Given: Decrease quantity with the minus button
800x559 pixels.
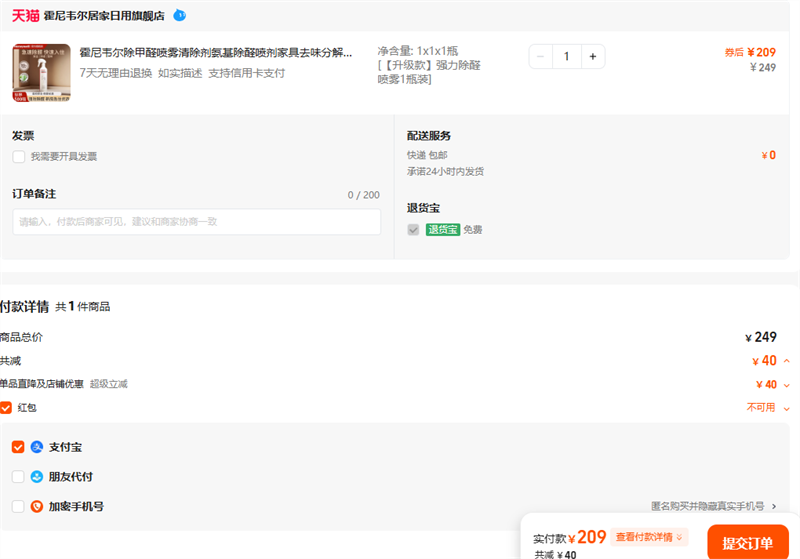Looking at the screenshot, I should pyautogui.click(x=541, y=57).
